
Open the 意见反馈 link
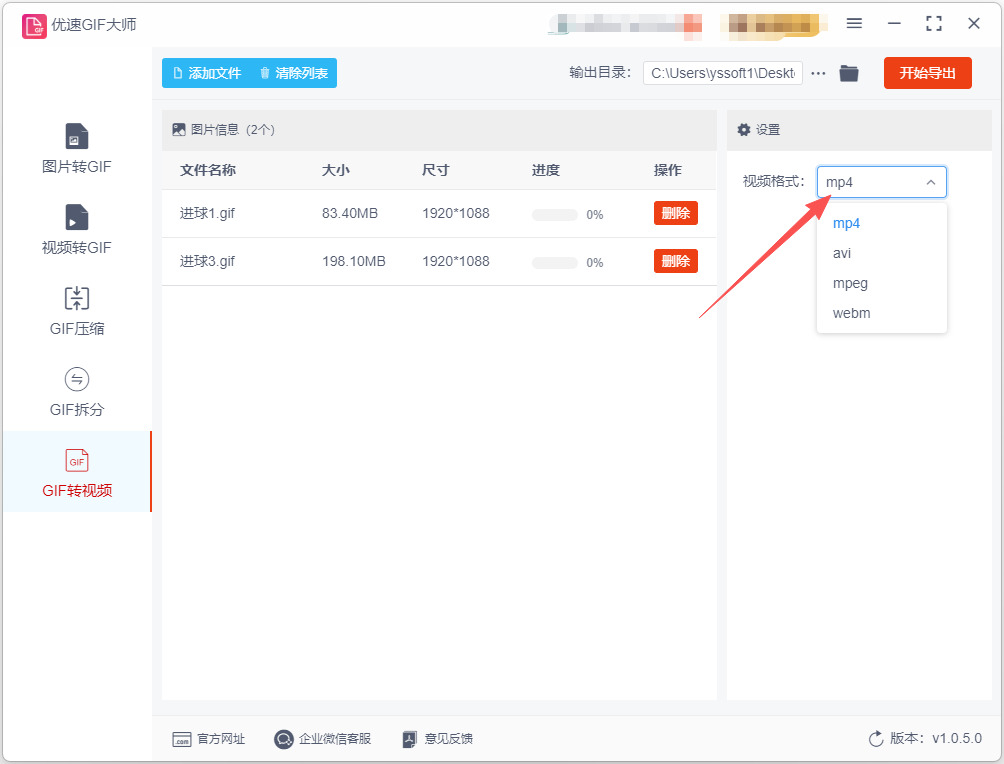[449, 739]
